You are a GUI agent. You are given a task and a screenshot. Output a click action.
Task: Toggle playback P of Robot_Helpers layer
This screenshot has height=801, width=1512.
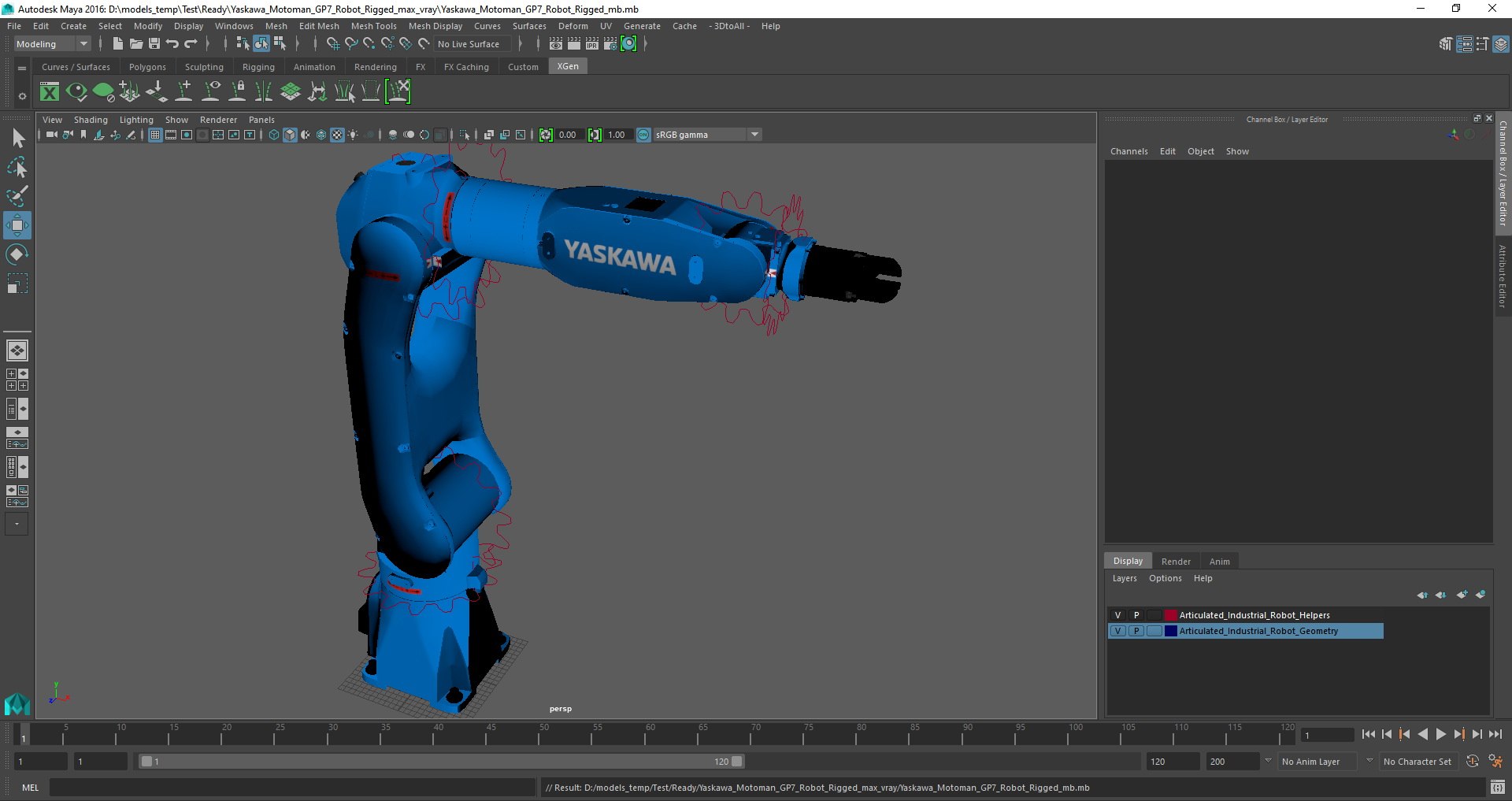1136,615
